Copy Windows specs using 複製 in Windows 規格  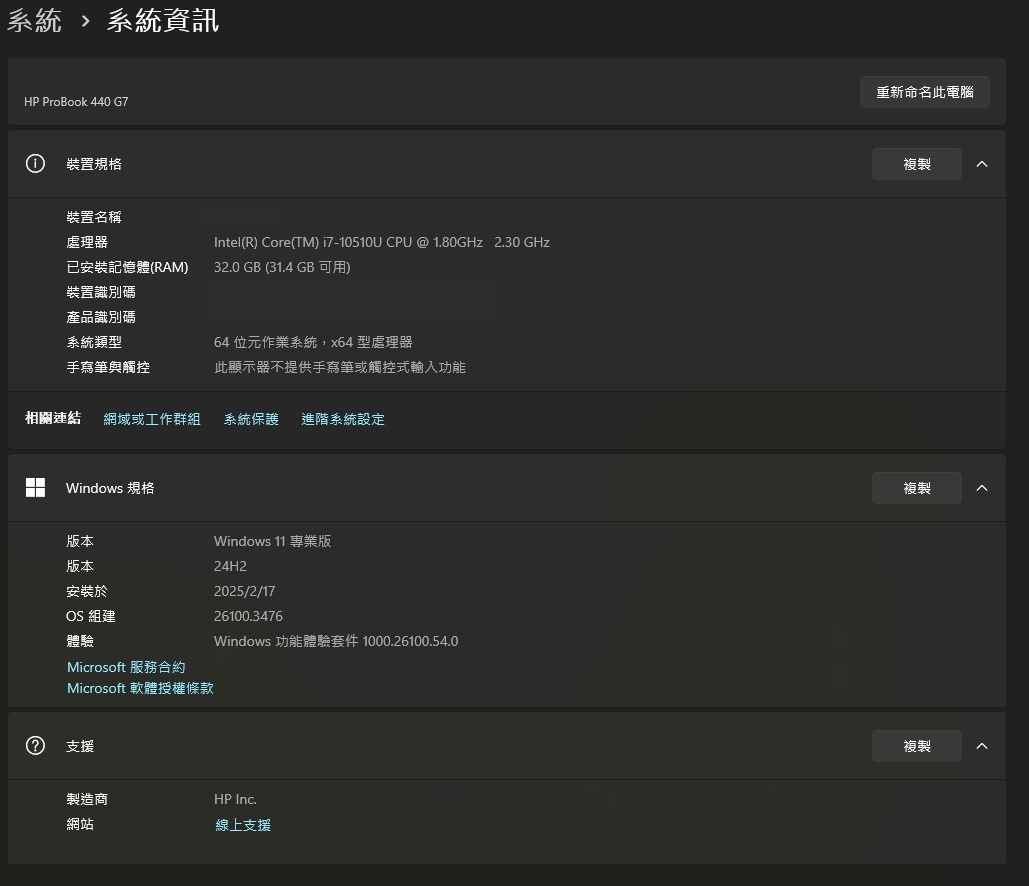[x=917, y=488]
